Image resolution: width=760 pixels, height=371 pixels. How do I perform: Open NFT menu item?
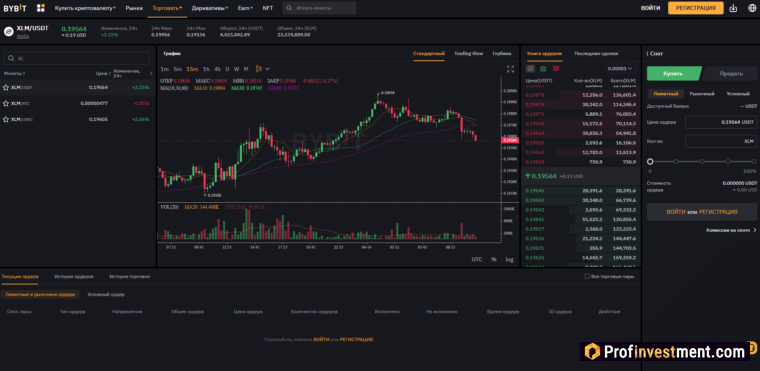tap(268, 8)
